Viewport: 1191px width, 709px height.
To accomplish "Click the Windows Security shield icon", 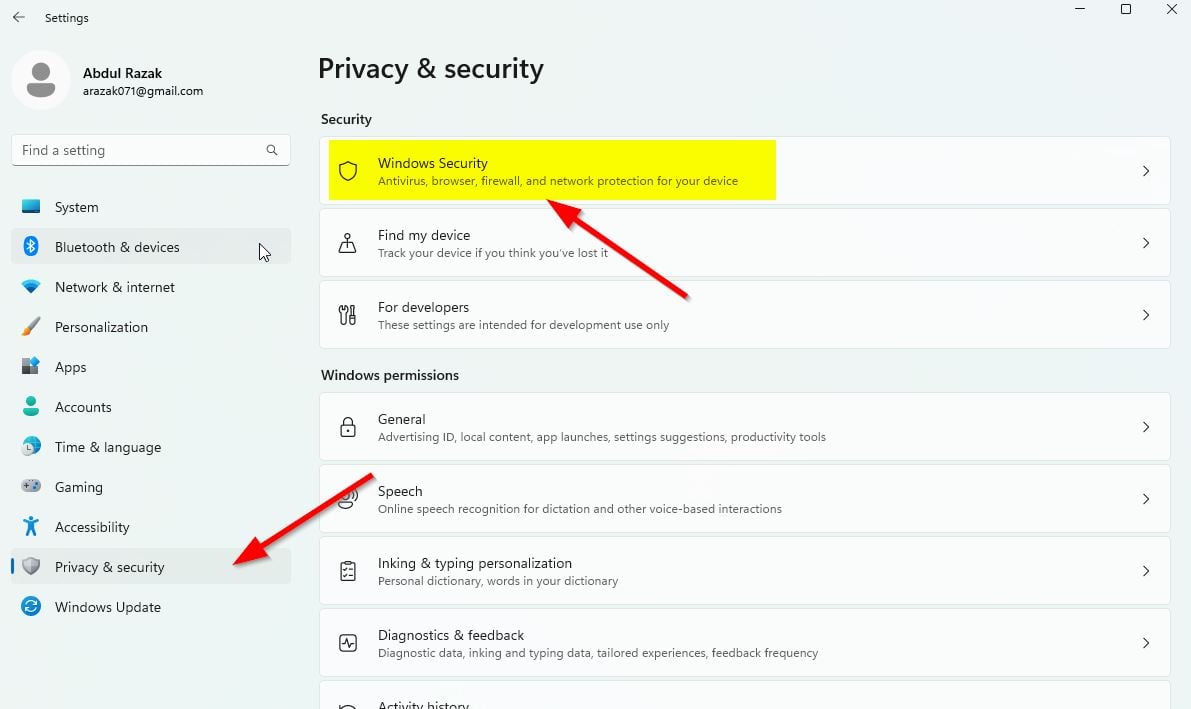I will pos(348,171).
